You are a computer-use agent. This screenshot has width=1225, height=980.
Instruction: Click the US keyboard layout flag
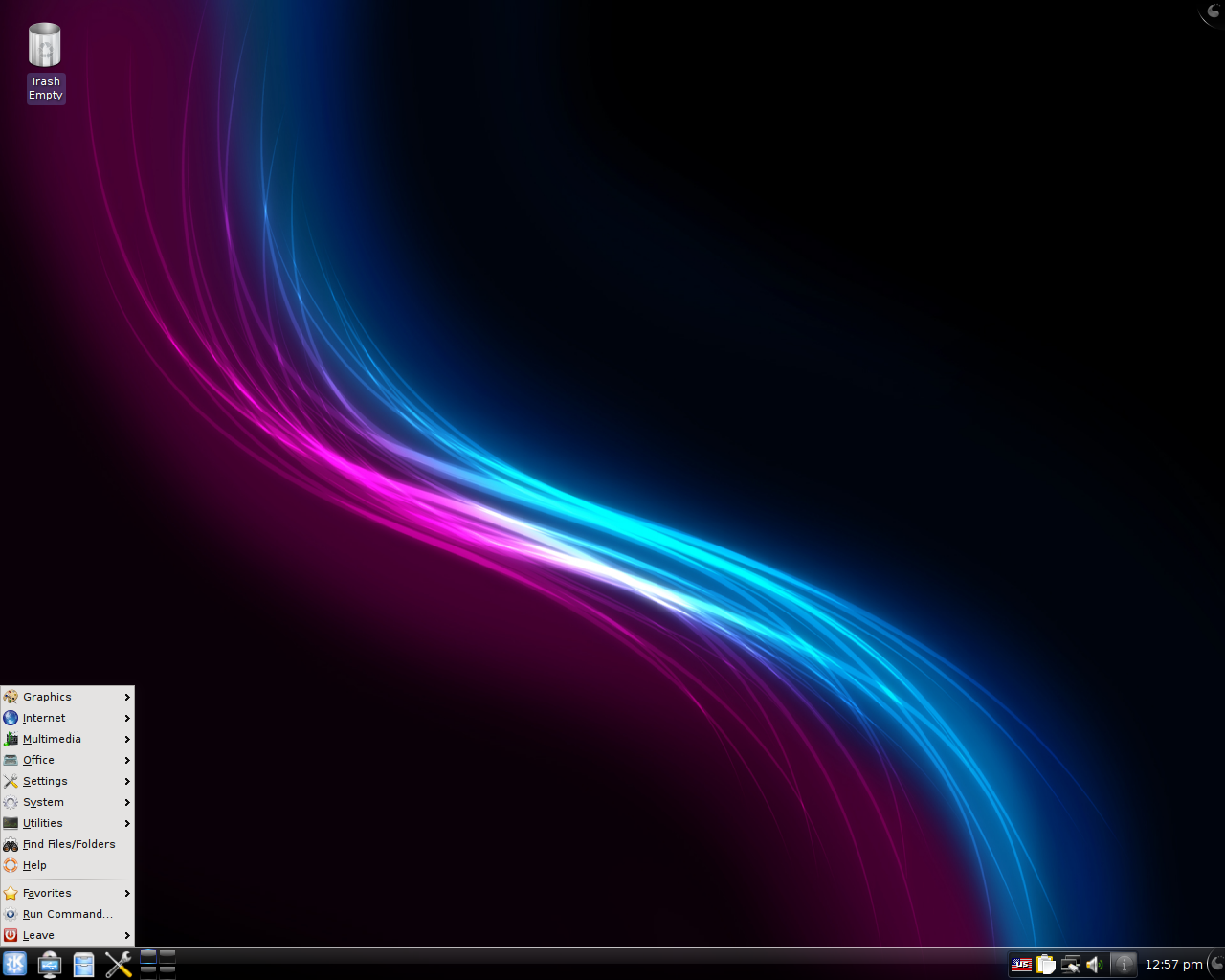1020,964
